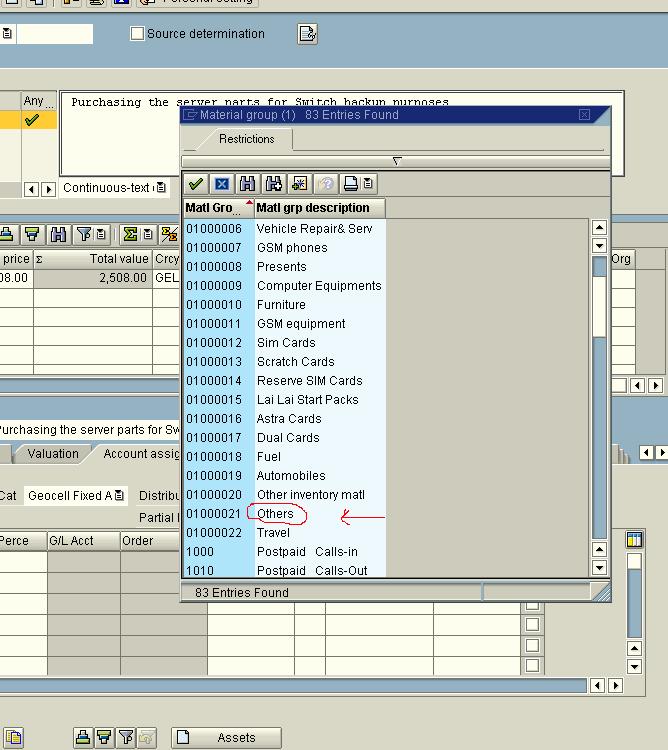Open the Geocell Fixed A category dropdown
The width and height of the screenshot is (668, 750).
(x=119, y=496)
